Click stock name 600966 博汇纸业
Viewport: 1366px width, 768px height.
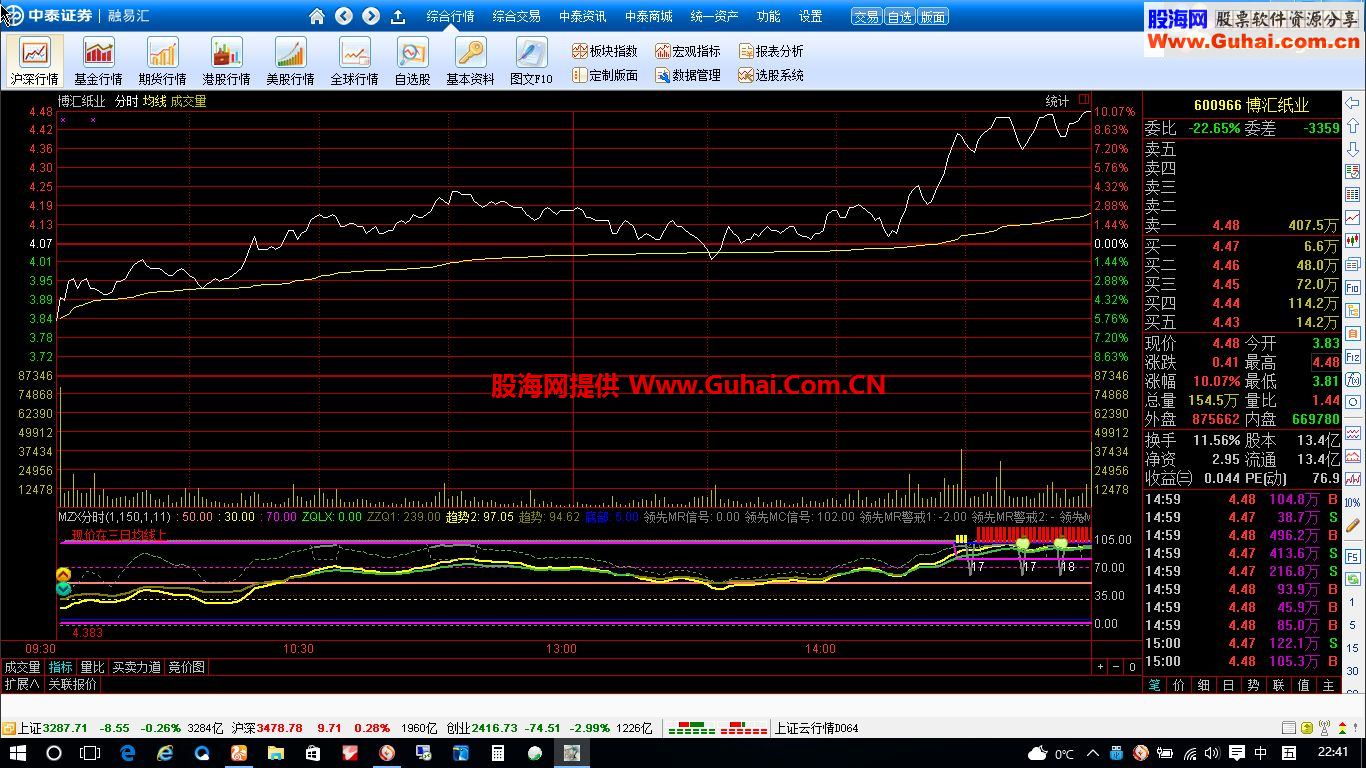(1251, 105)
